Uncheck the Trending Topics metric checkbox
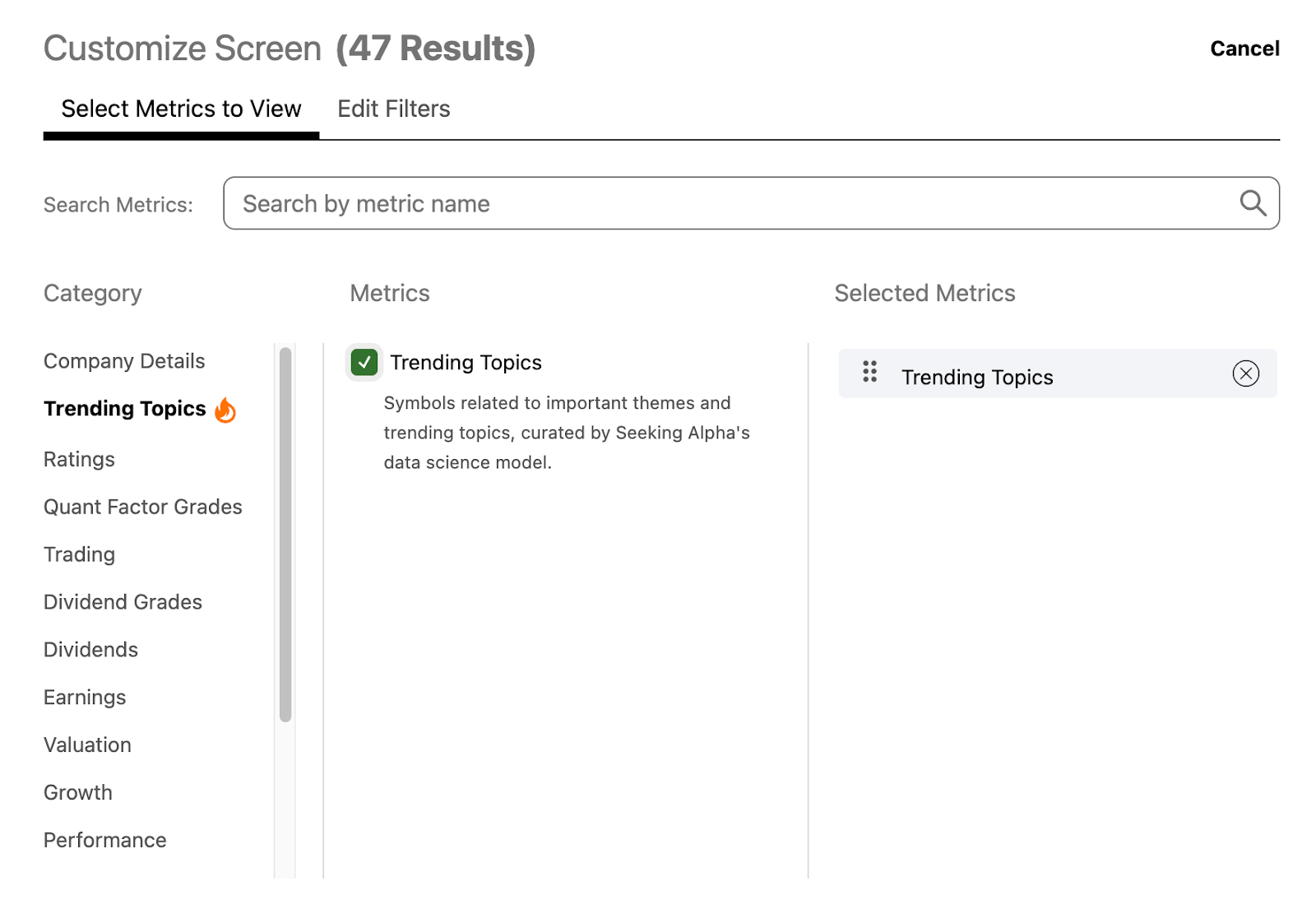1316x909 pixels. click(364, 362)
